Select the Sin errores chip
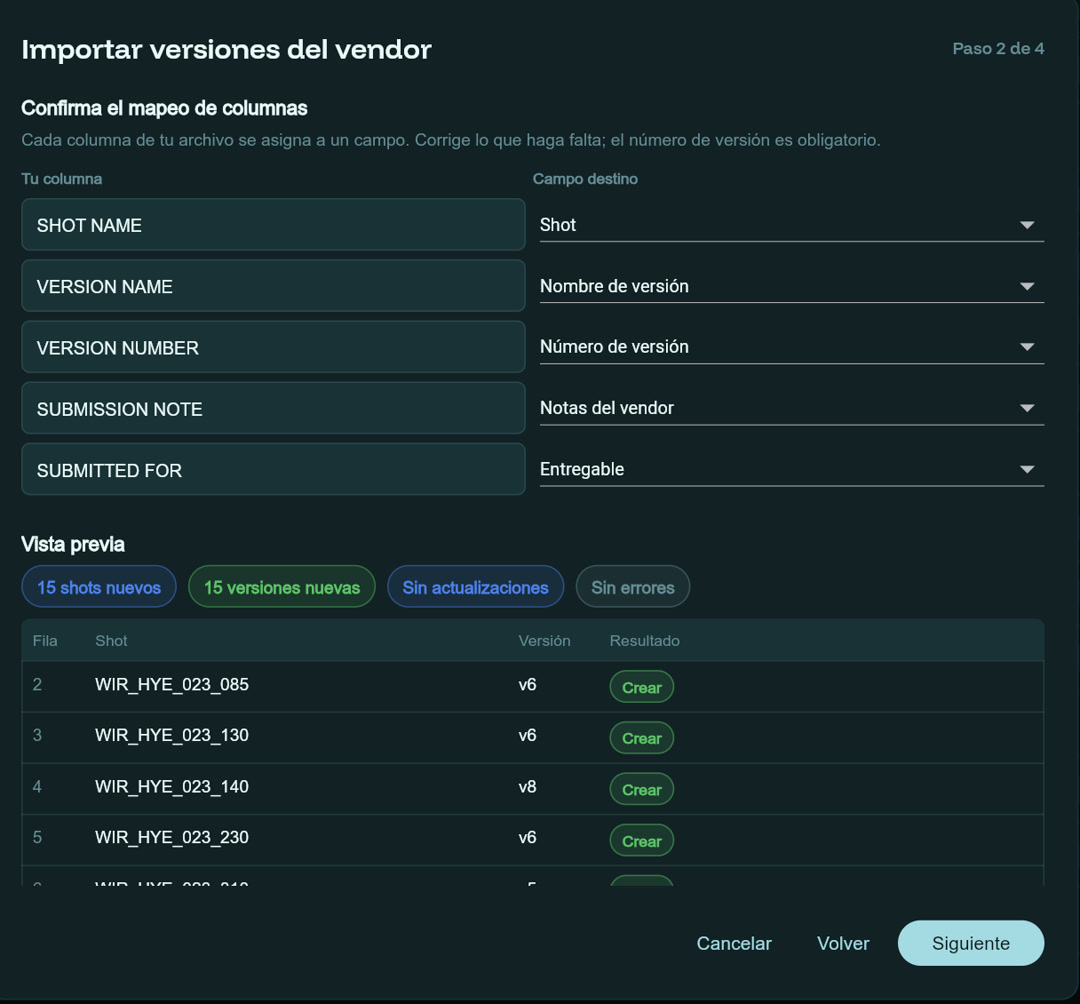The width and height of the screenshot is (1080, 1004). coord(632,587)
